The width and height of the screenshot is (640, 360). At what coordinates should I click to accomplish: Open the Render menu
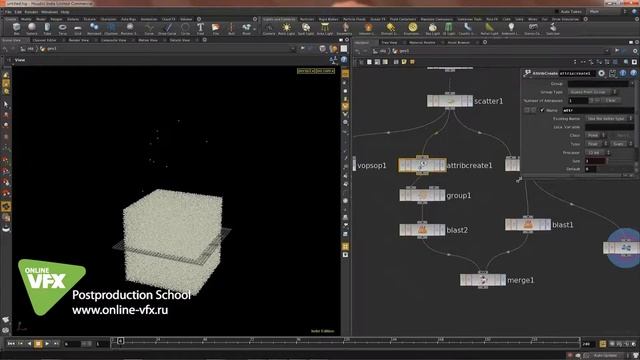point(31,12)
